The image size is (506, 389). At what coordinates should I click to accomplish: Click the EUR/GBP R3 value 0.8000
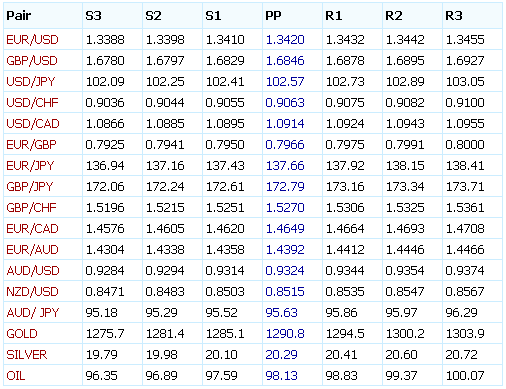tap(465, 145)
